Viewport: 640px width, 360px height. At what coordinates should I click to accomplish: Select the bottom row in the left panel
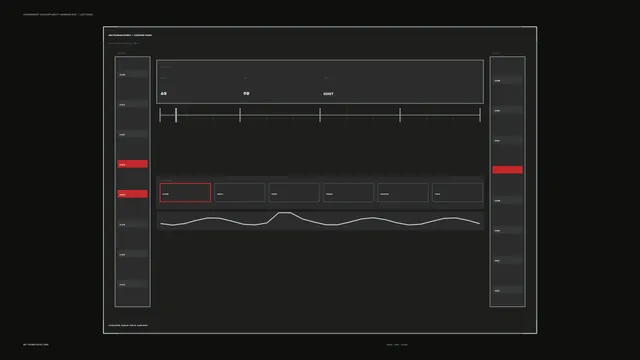(133, 284)
